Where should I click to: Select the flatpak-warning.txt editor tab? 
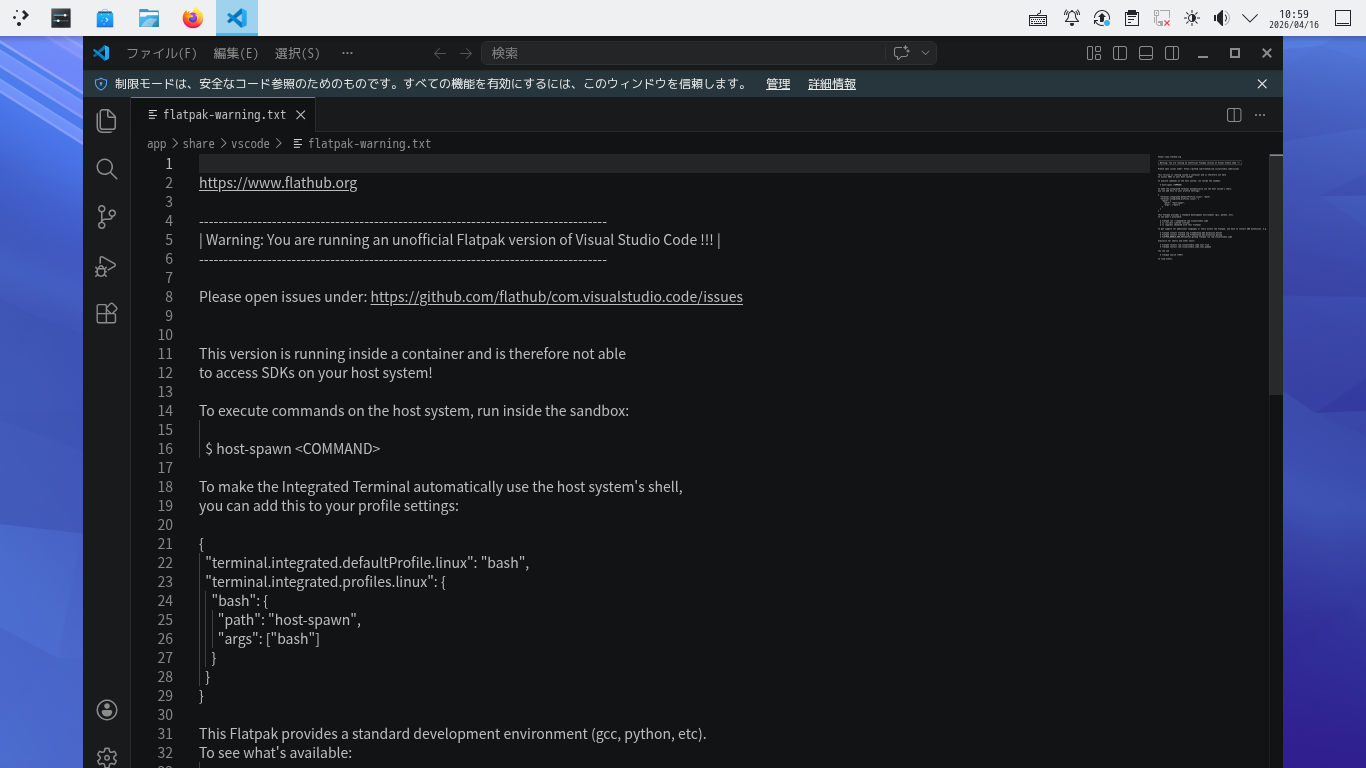coord(224,115)
